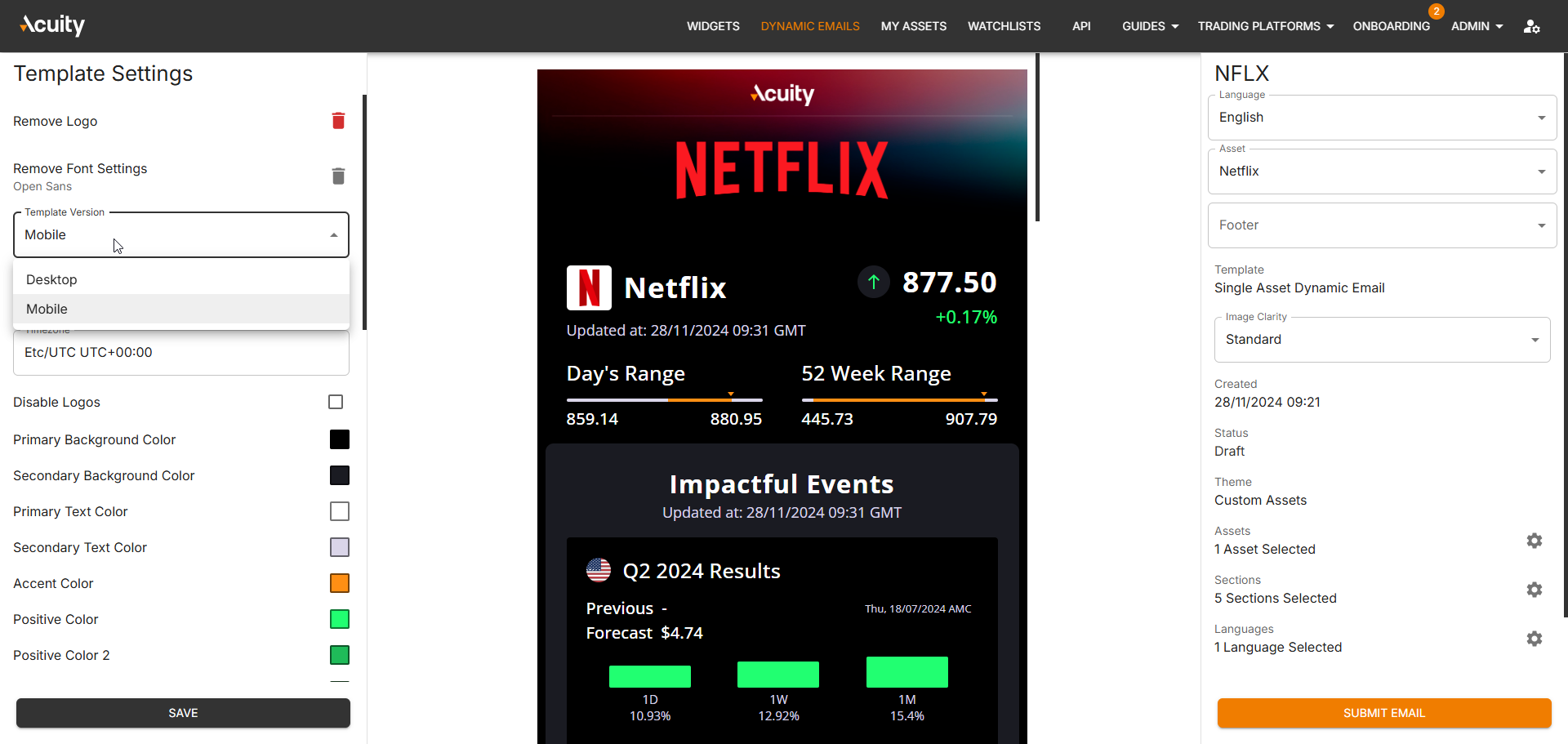Open My Assets in the navigation
Viewport: 1568px width, 744px height.
point(914,26)
